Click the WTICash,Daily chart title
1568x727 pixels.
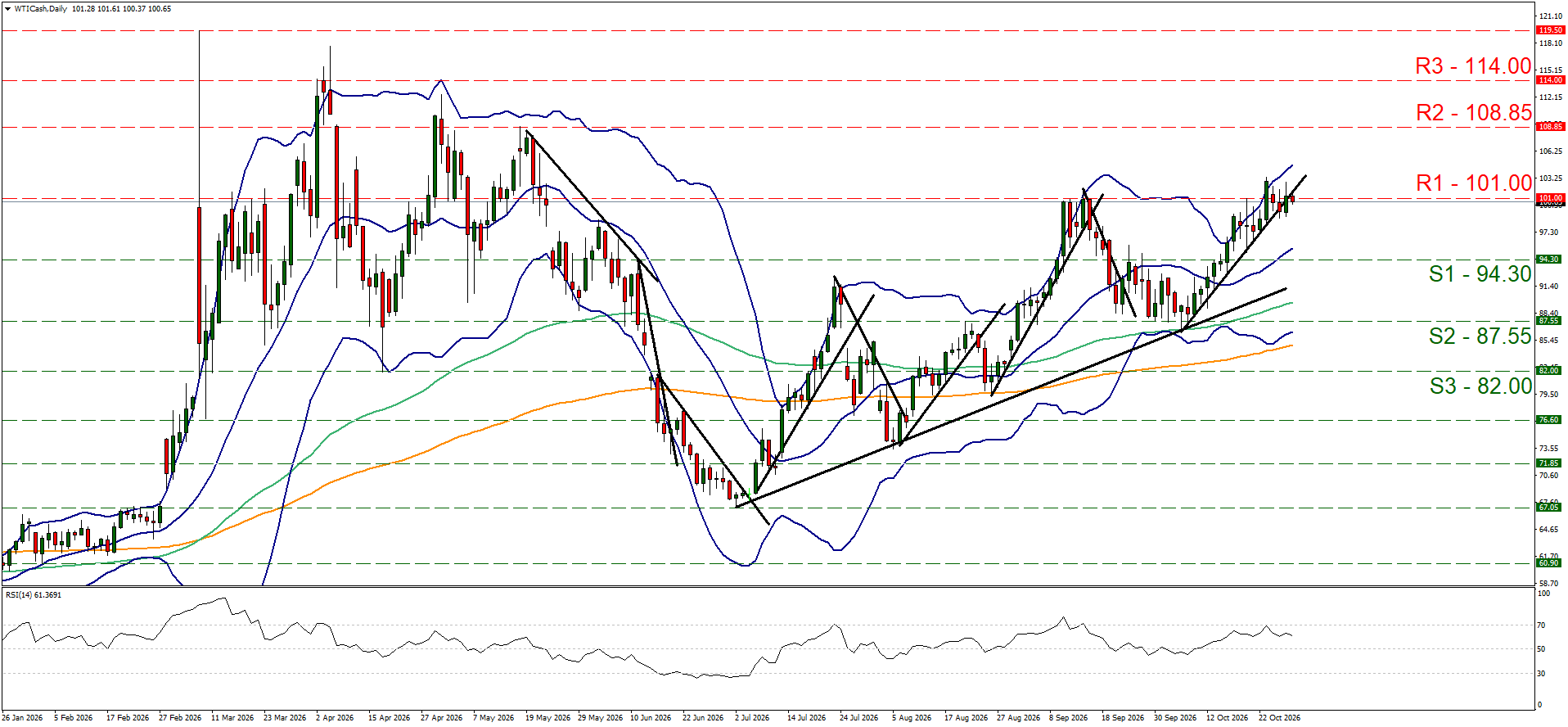point(41,9)
